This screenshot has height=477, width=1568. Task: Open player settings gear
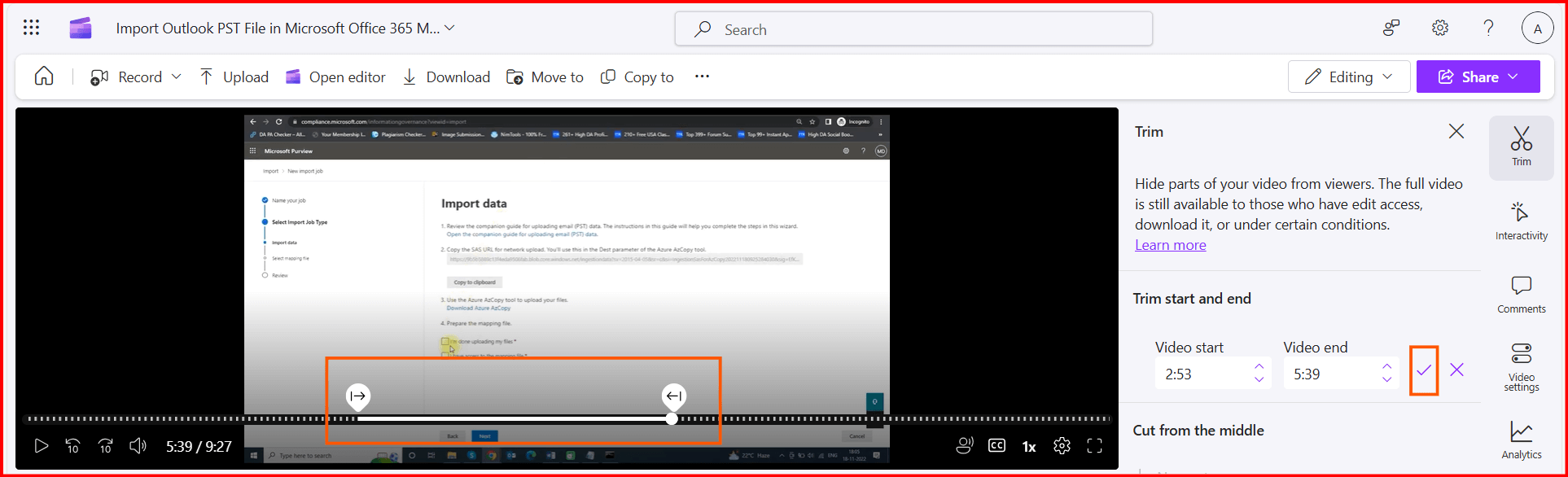[x=1062, y=446]
